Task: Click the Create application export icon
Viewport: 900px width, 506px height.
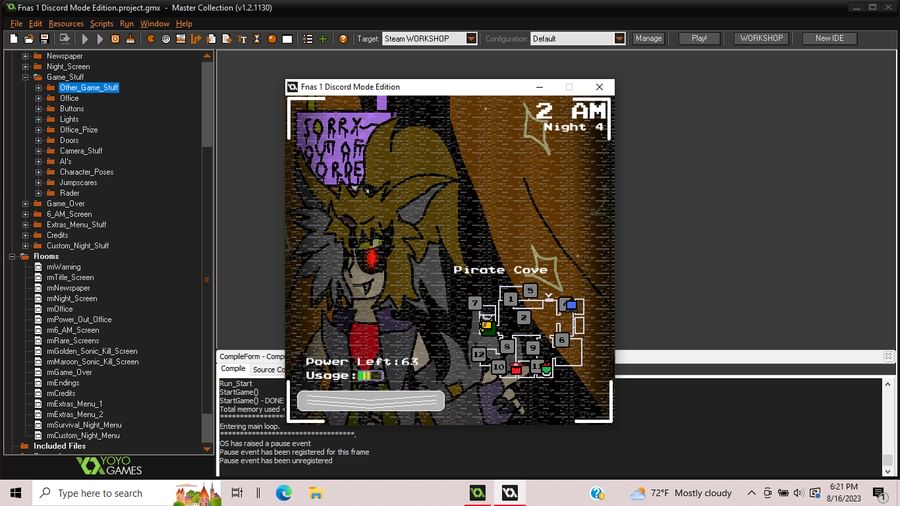Action: point(64,39)
